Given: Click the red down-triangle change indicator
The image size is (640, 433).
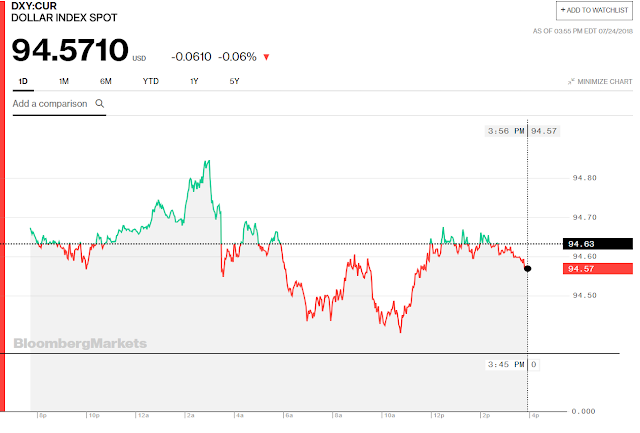Looking at the screenshot, I should coord(265,57).
